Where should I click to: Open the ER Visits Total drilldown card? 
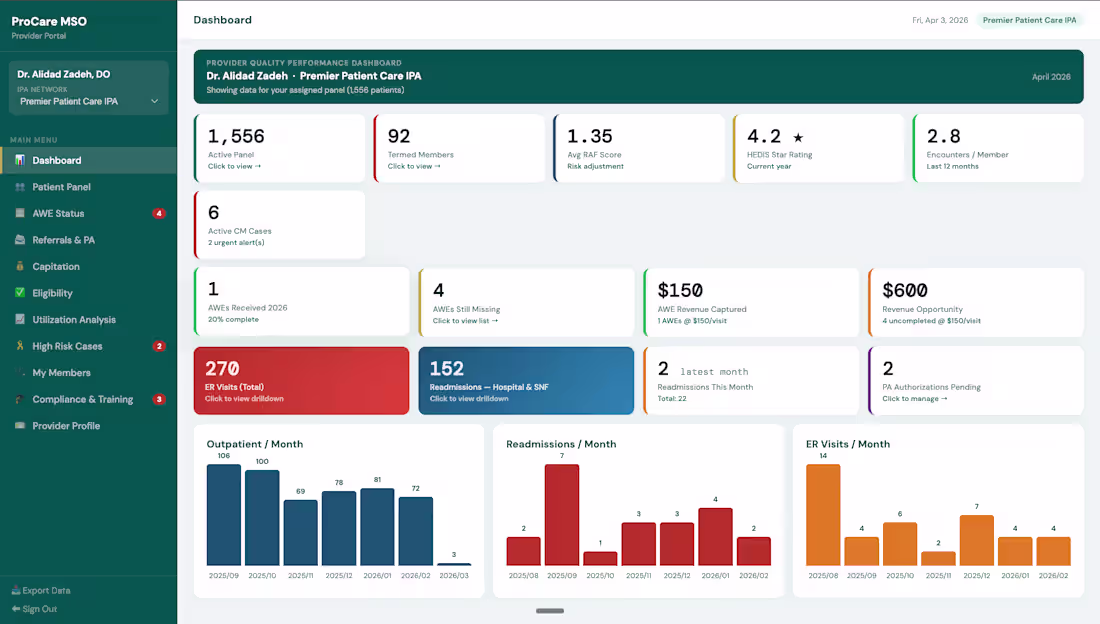(x=300, y=381)
